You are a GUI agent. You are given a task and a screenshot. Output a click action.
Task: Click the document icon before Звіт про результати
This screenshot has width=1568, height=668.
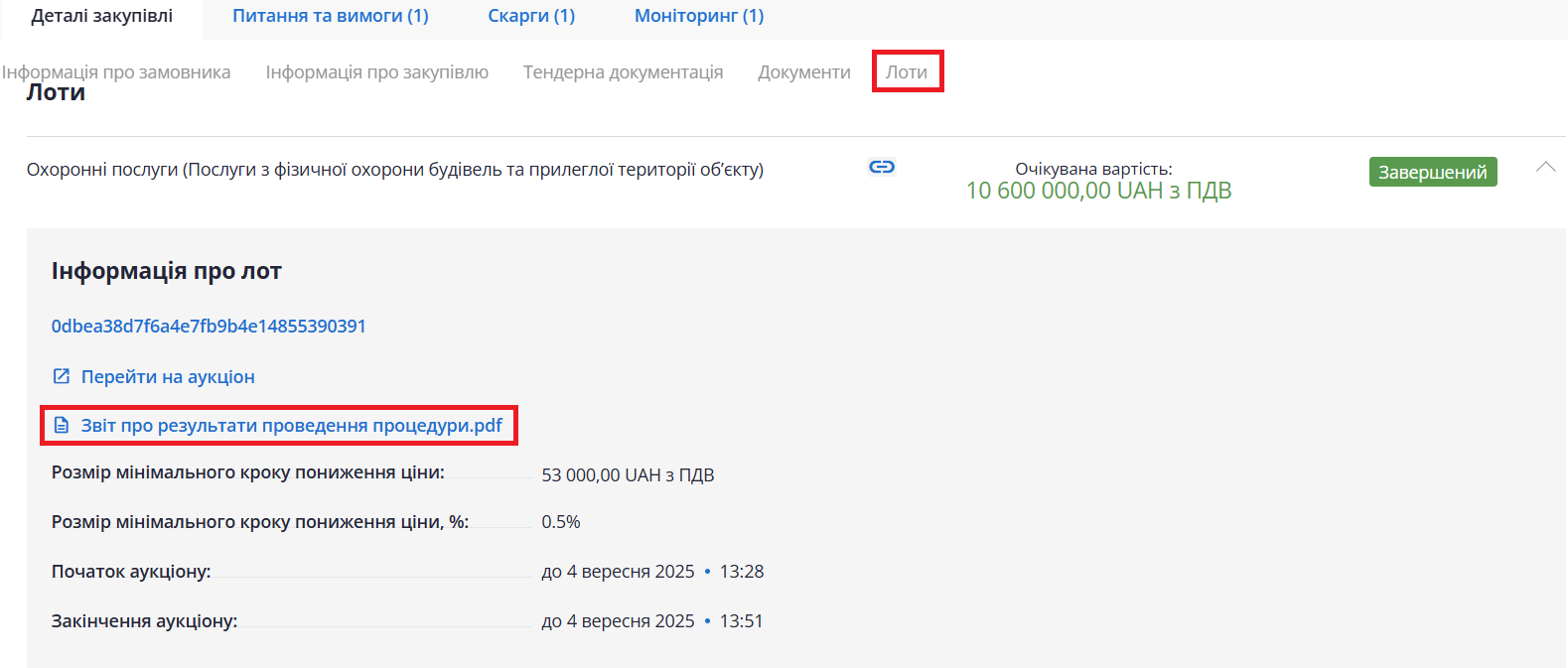62,425
